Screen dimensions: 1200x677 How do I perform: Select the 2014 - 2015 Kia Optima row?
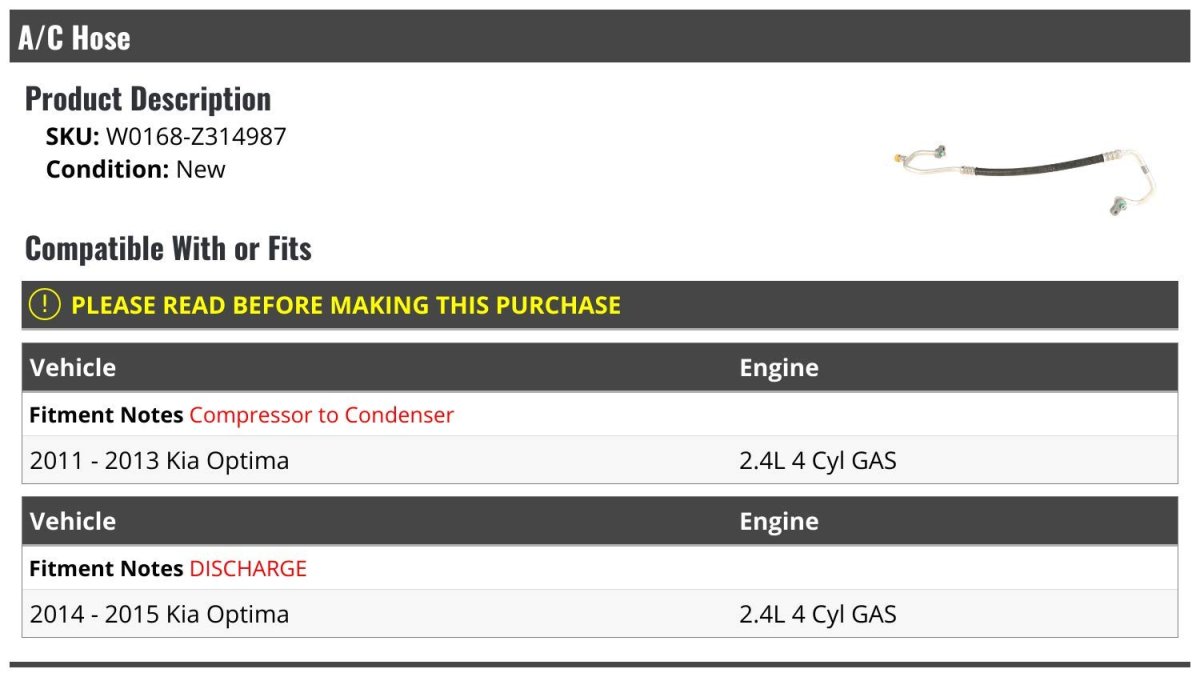[600, 614]
